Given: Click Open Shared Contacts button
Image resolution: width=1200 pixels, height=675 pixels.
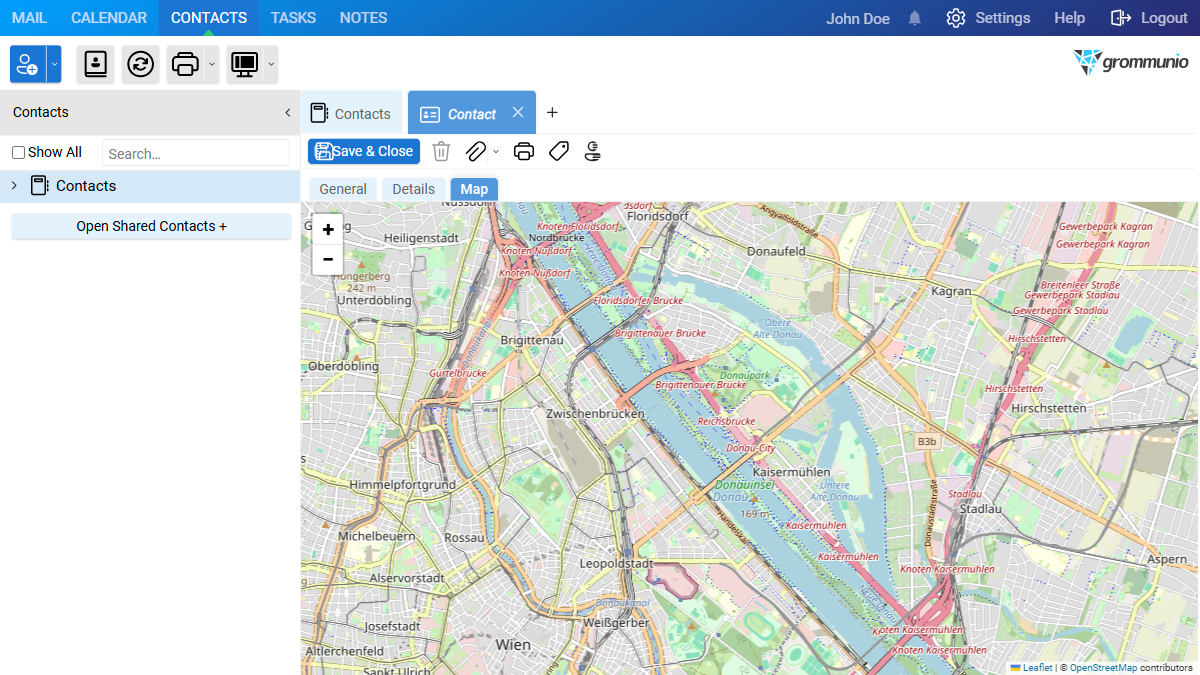Looking at the screenshot, I should (x=151, y=226).
